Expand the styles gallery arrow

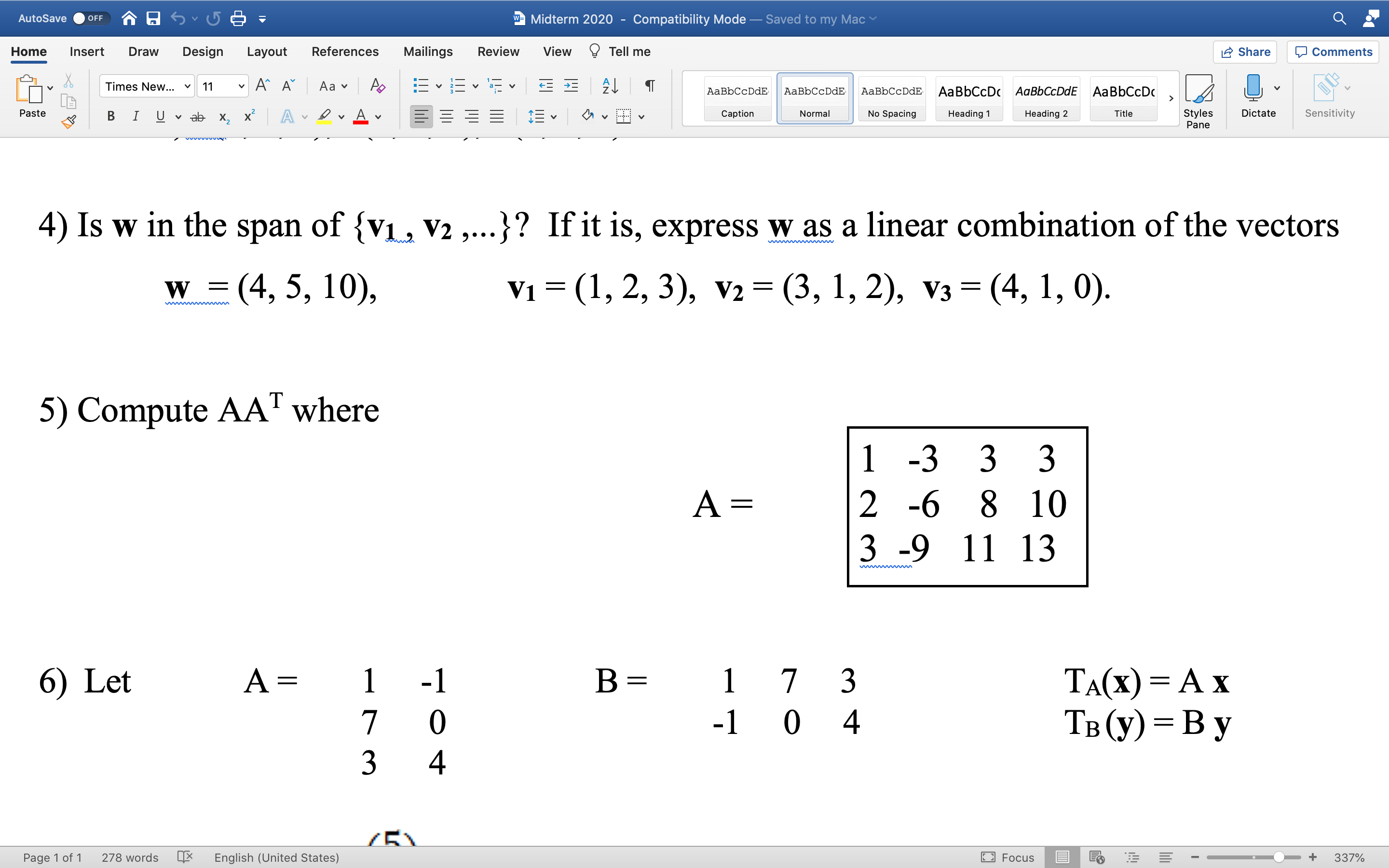(x=1171, y=98)
